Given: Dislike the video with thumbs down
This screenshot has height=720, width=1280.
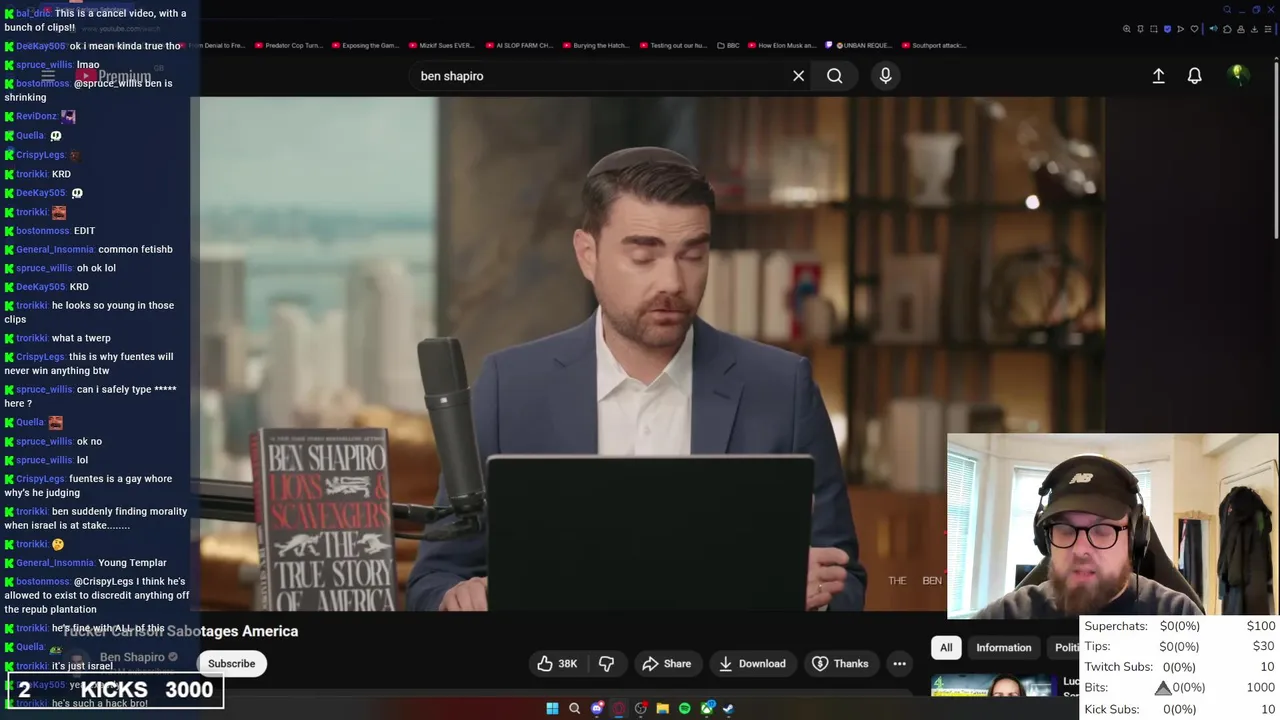Looking at the screenshot, I should coord(606,663).
